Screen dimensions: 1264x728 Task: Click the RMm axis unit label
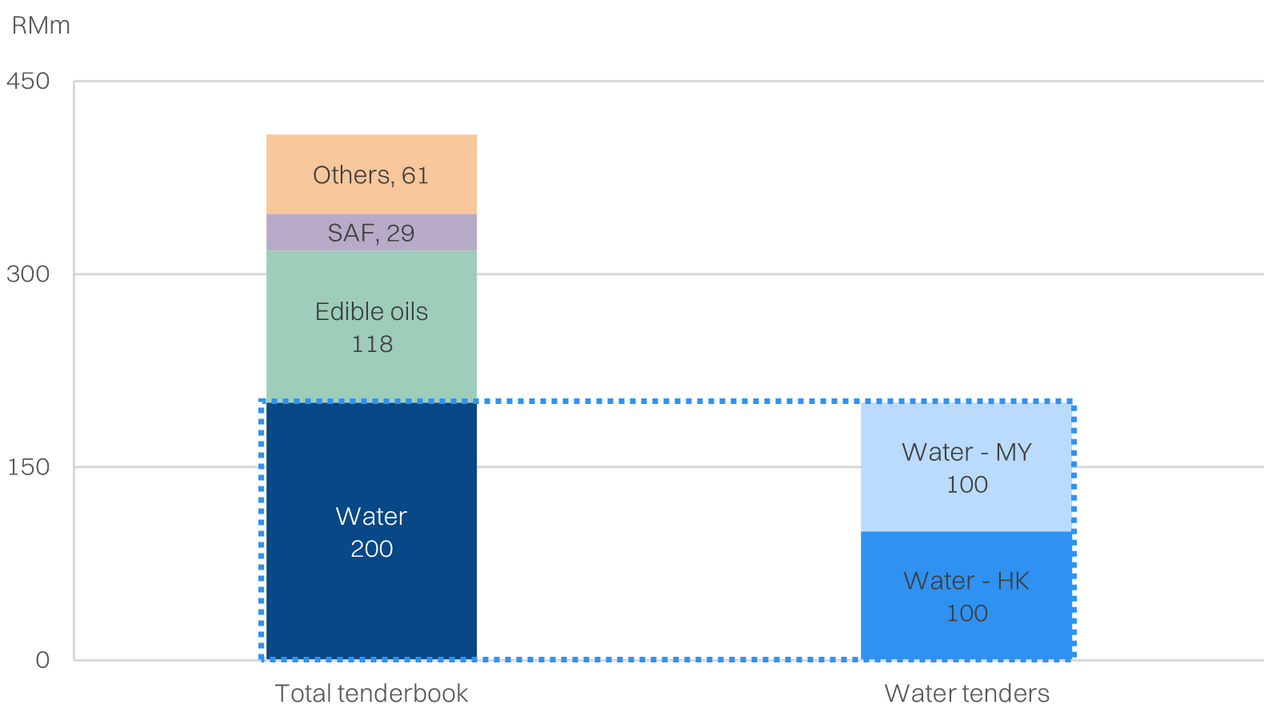click(x=41, y=27)
